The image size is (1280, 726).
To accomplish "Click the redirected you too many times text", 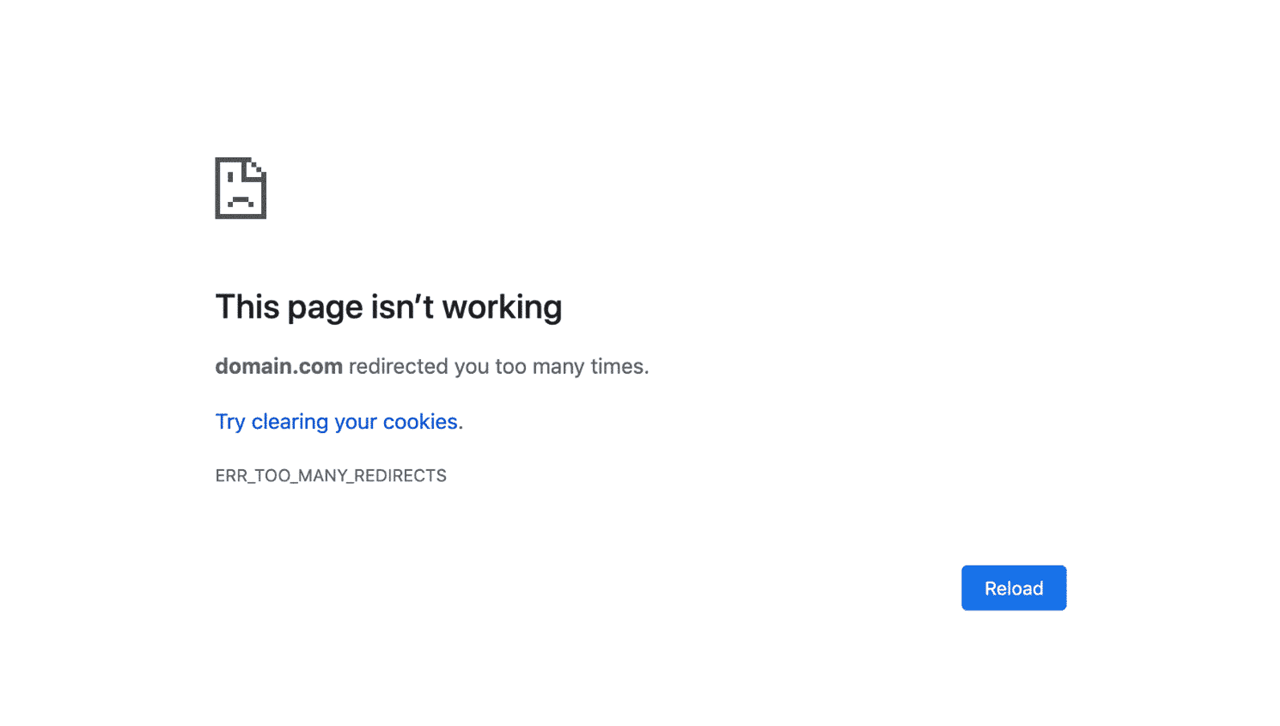I will coord(499,367).
